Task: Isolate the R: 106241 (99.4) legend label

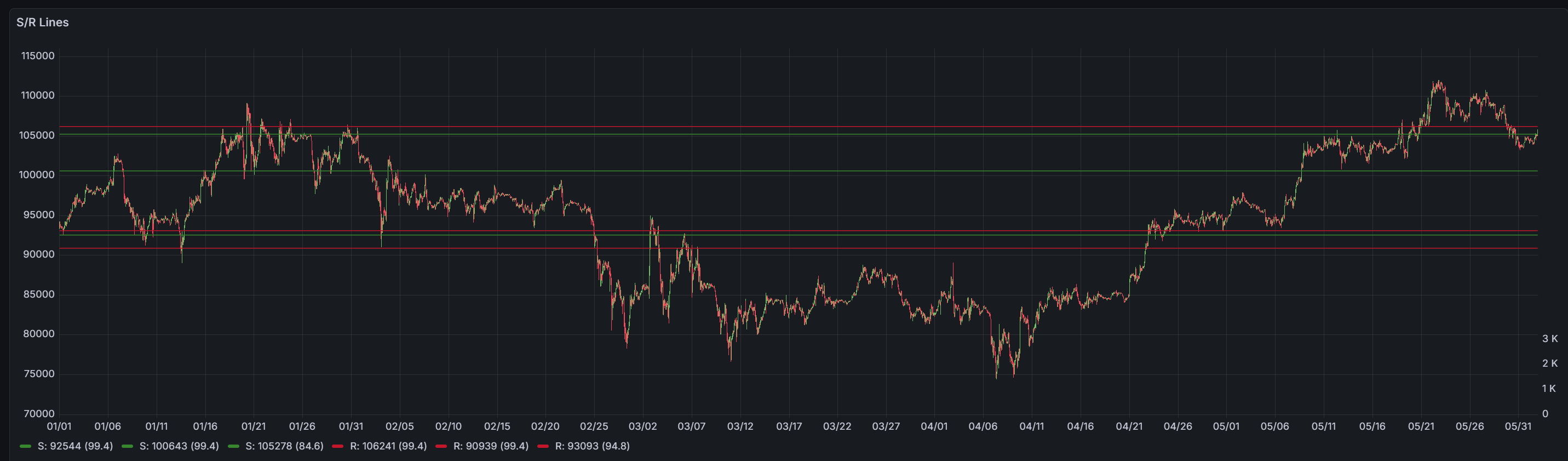Action: (x=388, y=446)
